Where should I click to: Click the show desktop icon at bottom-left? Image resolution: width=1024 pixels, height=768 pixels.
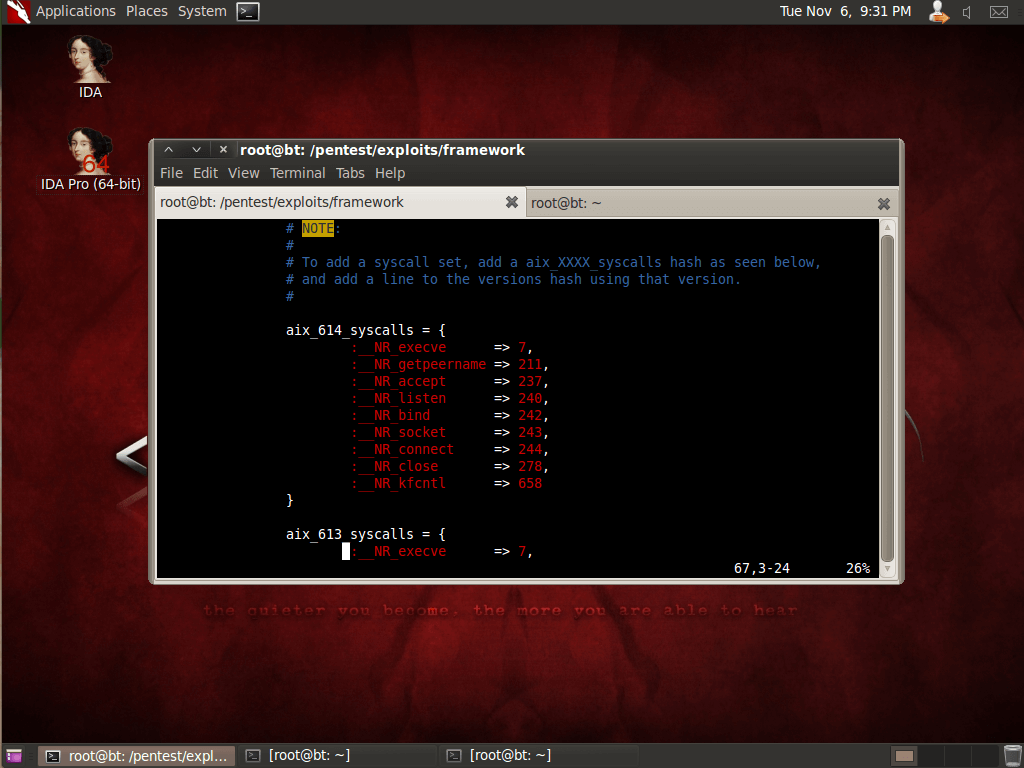pos(14,756)
